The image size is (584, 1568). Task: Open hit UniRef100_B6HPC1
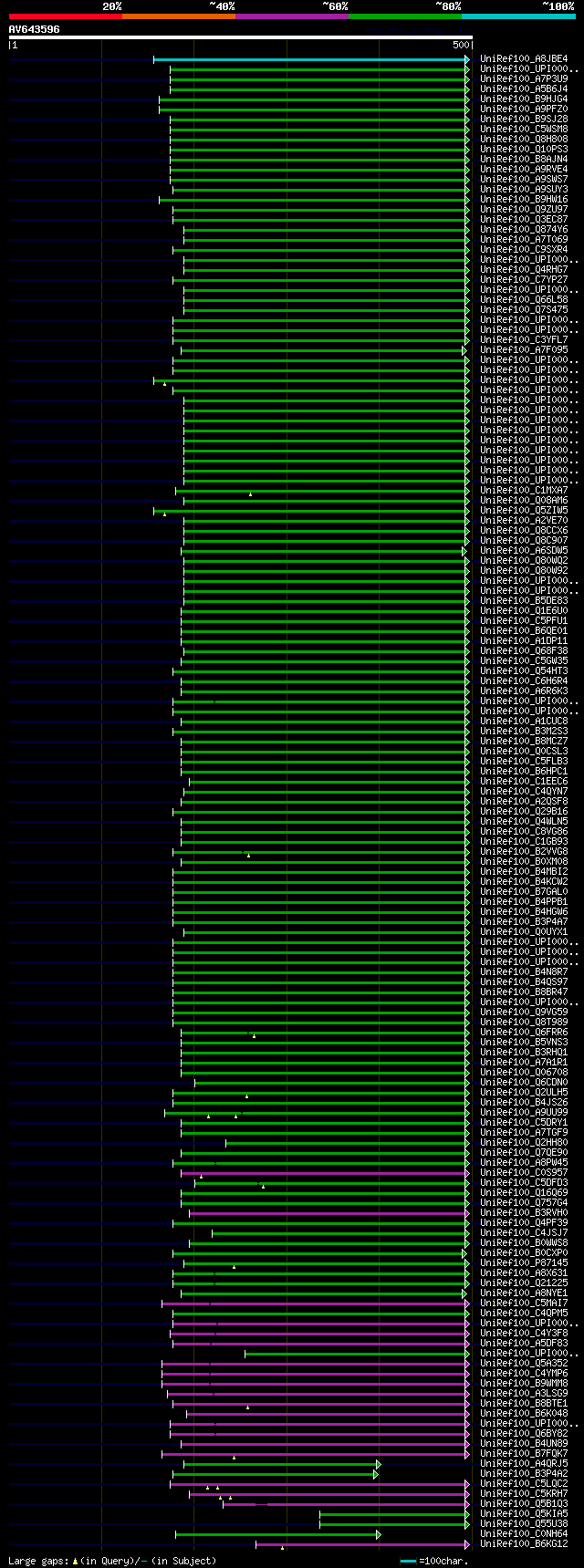(x=524, y=772)
